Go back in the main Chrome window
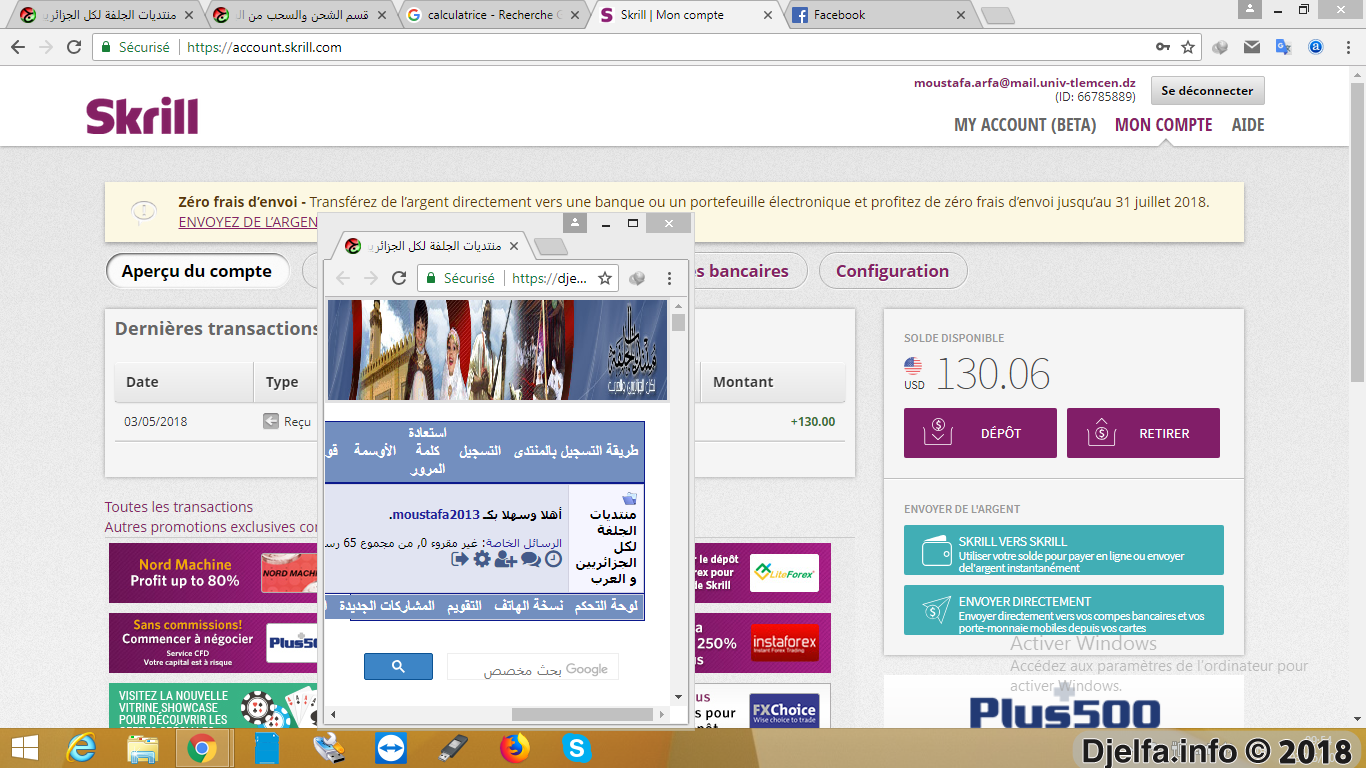Viewport: 1366px width, 768px height. [18, 47]
